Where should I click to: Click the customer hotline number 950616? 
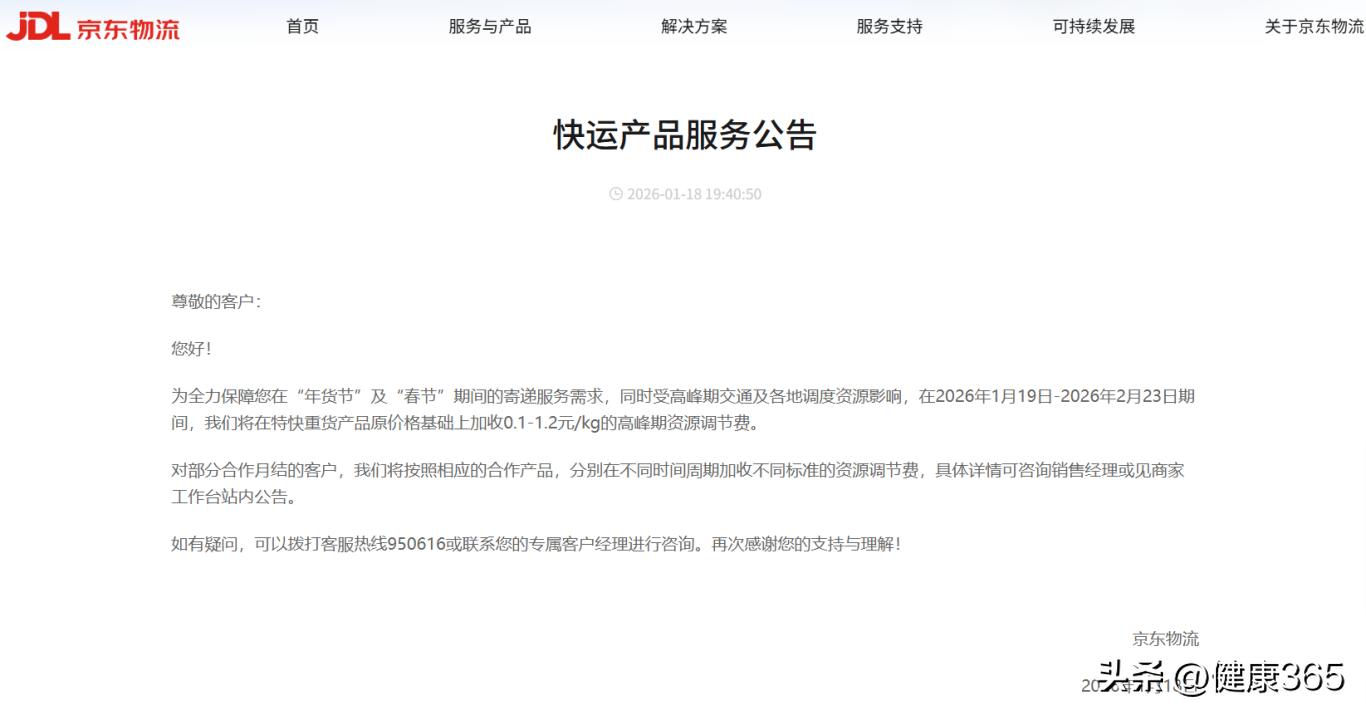(x=416, y=544)
